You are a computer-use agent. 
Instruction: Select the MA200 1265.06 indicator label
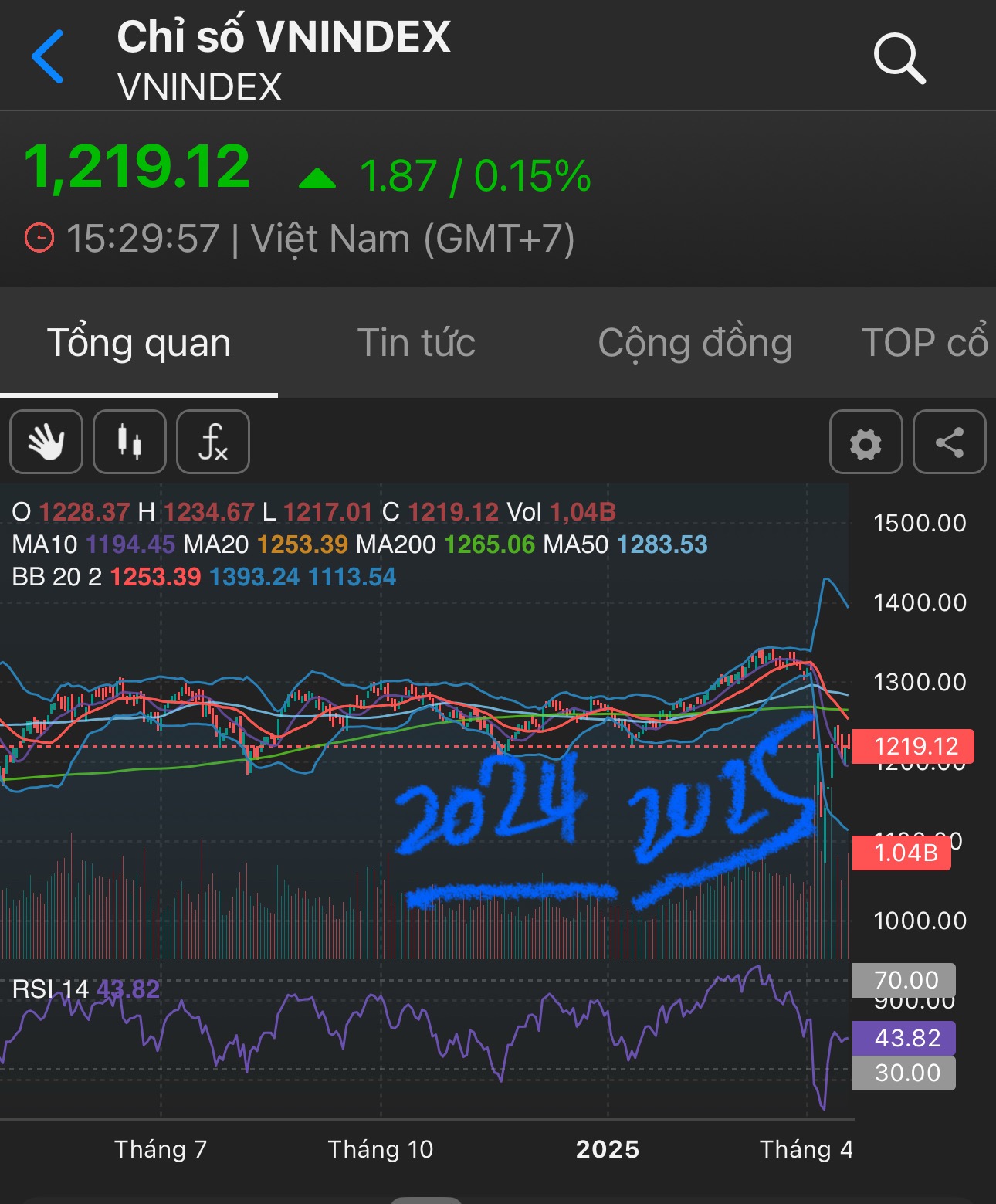point(445,544)
